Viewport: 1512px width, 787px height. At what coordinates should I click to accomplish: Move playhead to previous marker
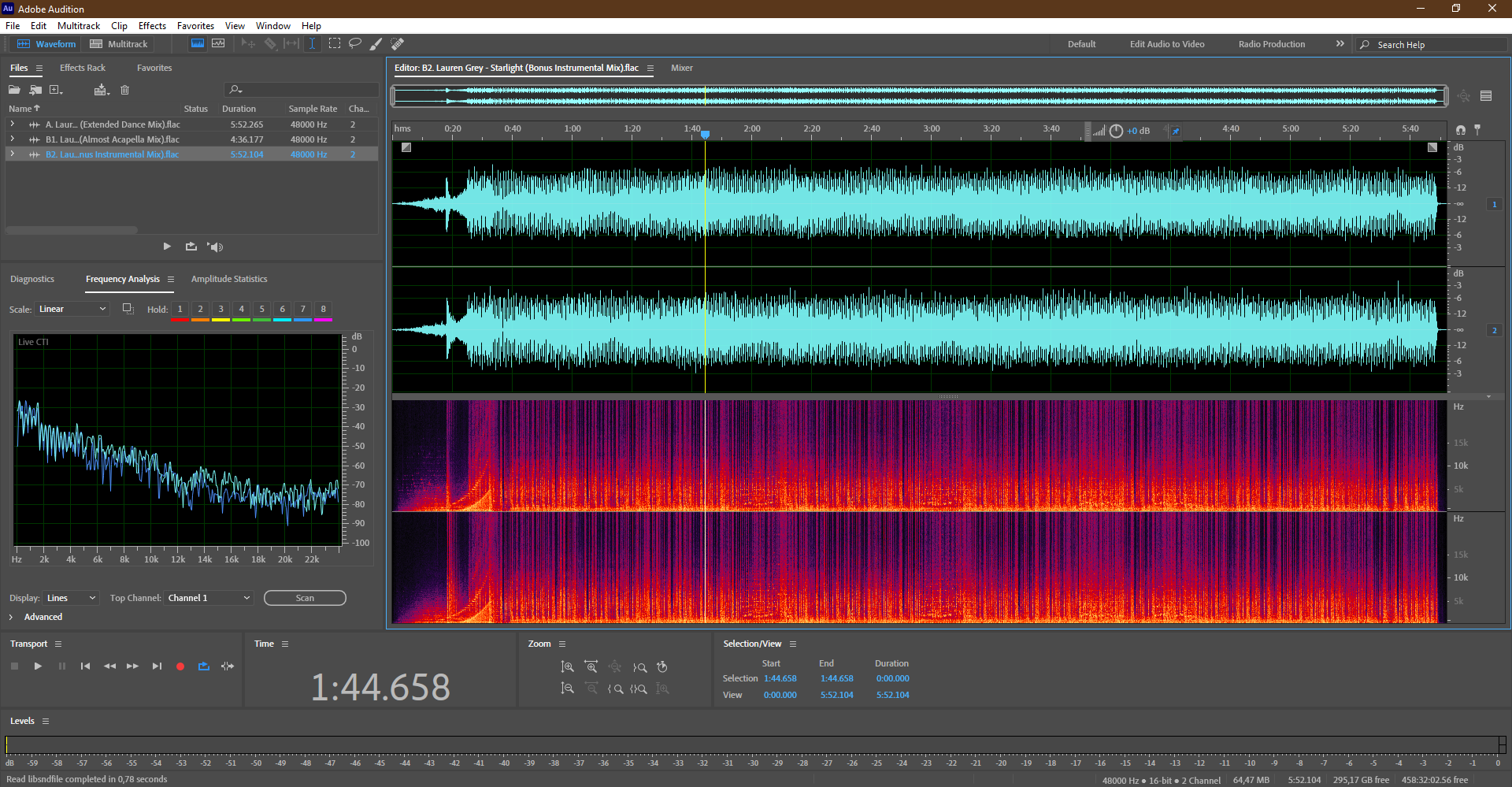[x=85, y=666]
